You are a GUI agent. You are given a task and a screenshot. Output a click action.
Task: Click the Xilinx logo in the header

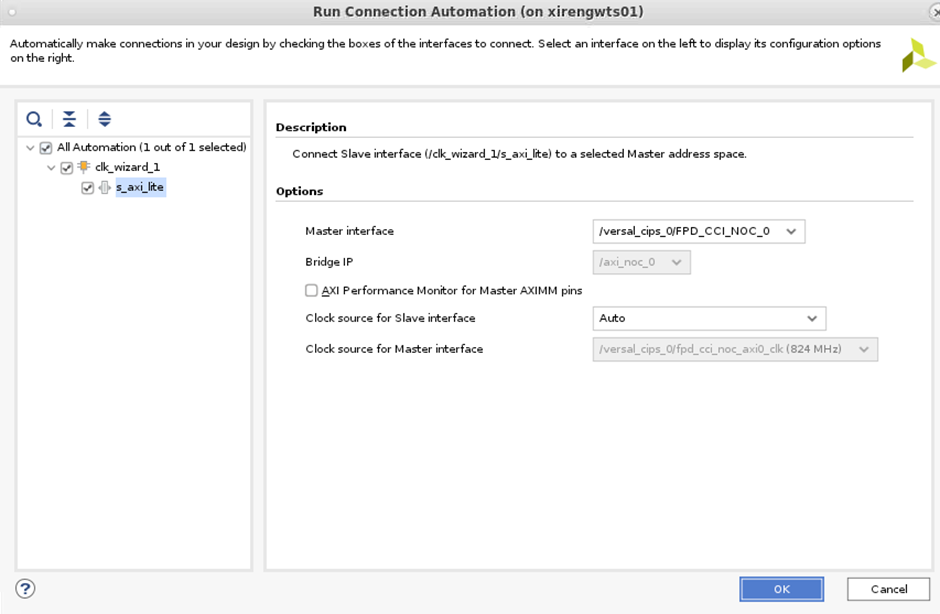click(x=919, y=55)
